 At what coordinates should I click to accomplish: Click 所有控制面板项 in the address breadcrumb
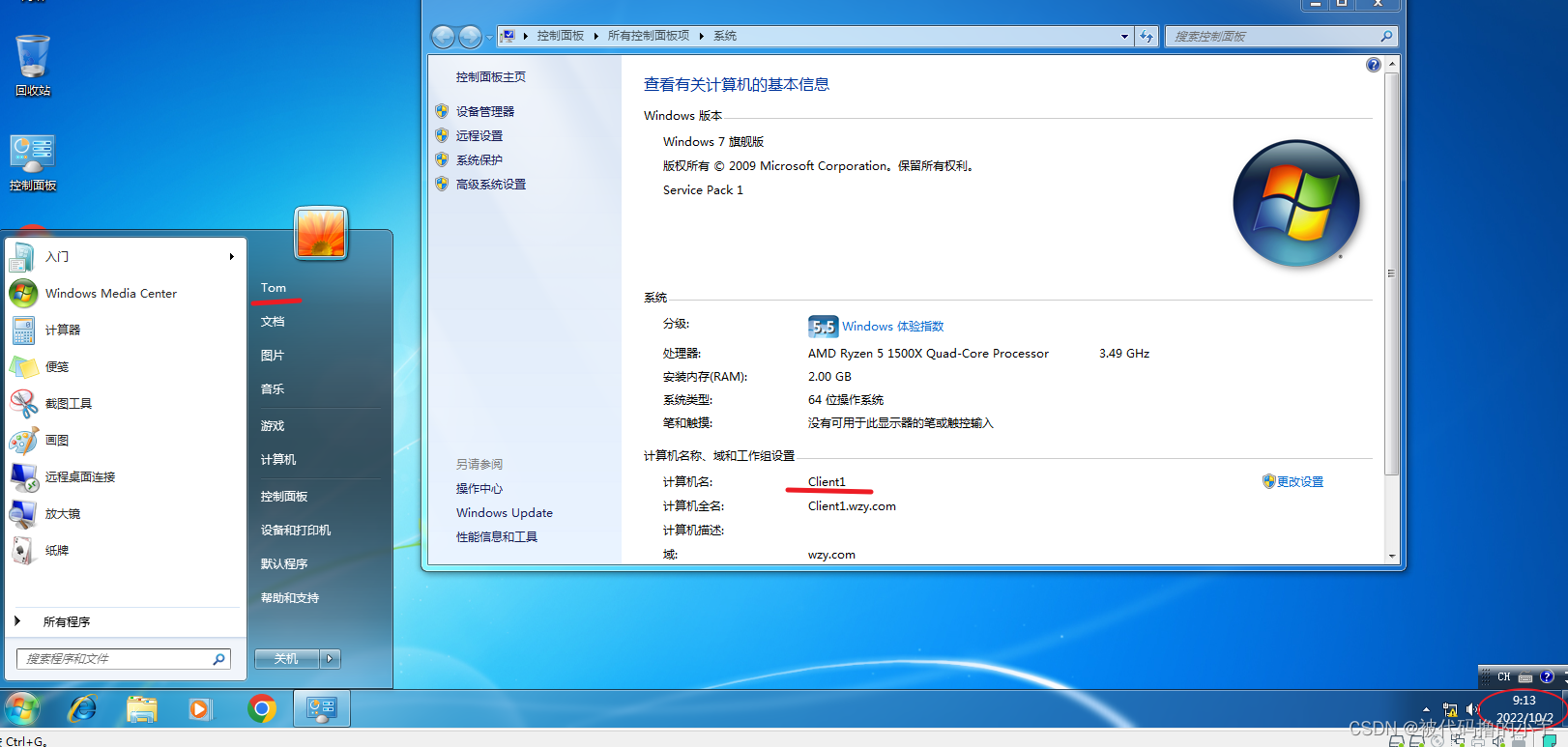tap(649, 36)
